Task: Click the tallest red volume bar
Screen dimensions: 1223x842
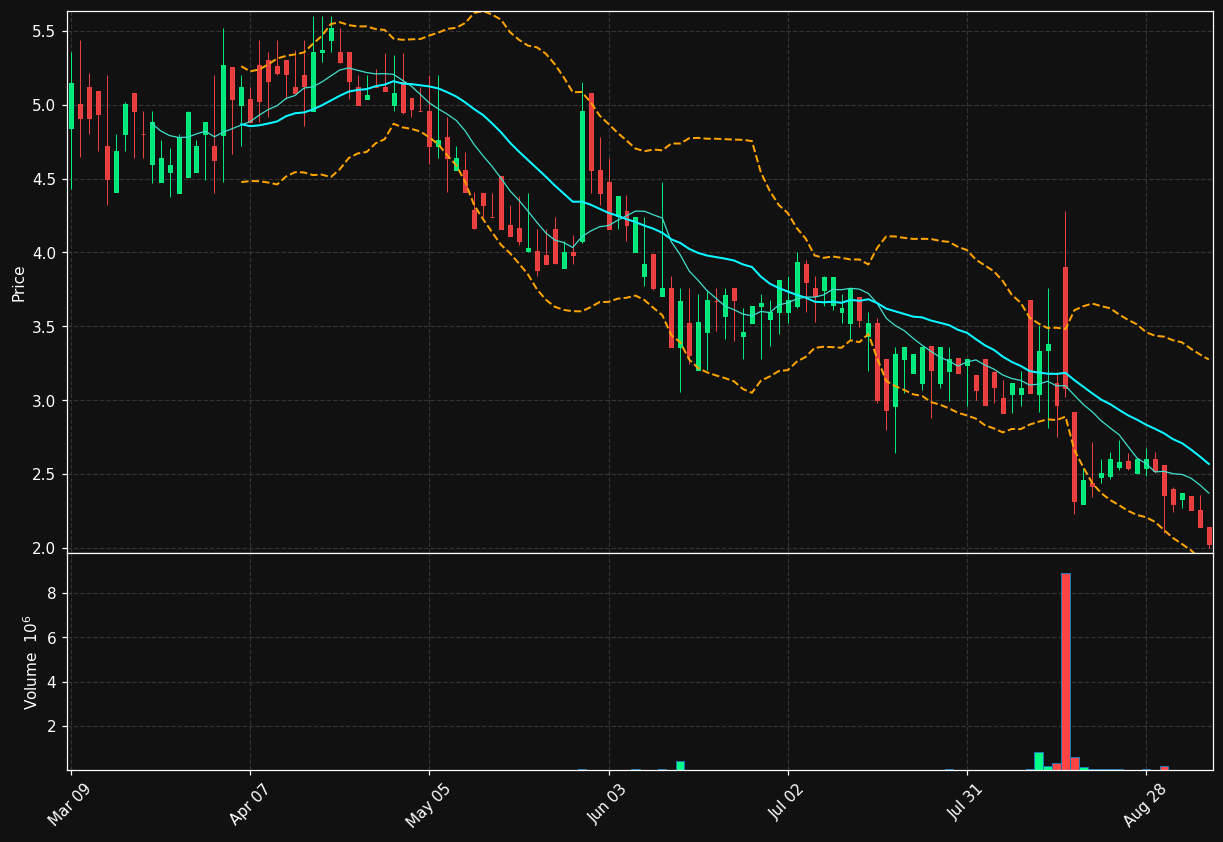Action: tap(1066, 672)
